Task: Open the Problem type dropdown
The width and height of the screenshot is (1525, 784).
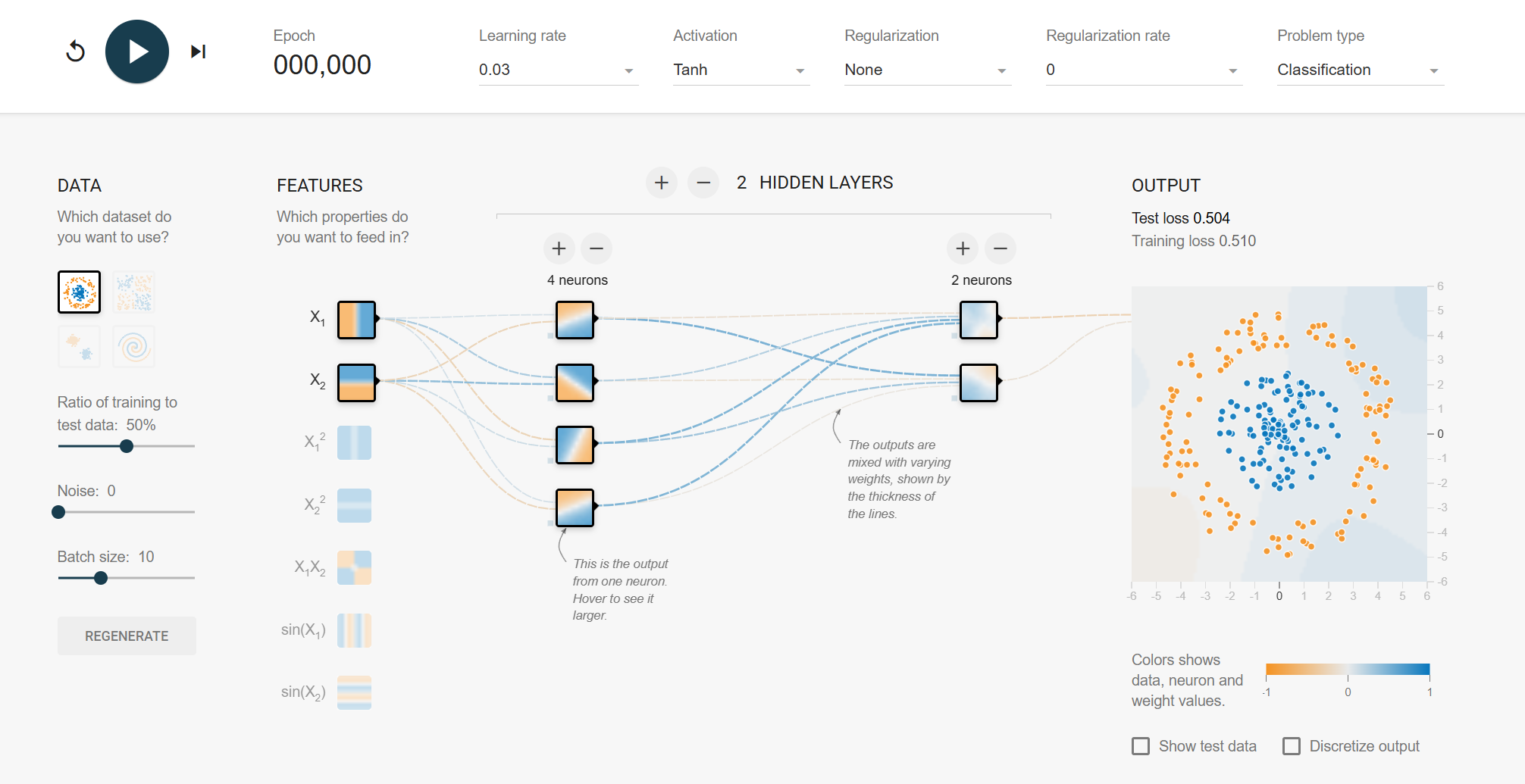Action: (1361, 70)
